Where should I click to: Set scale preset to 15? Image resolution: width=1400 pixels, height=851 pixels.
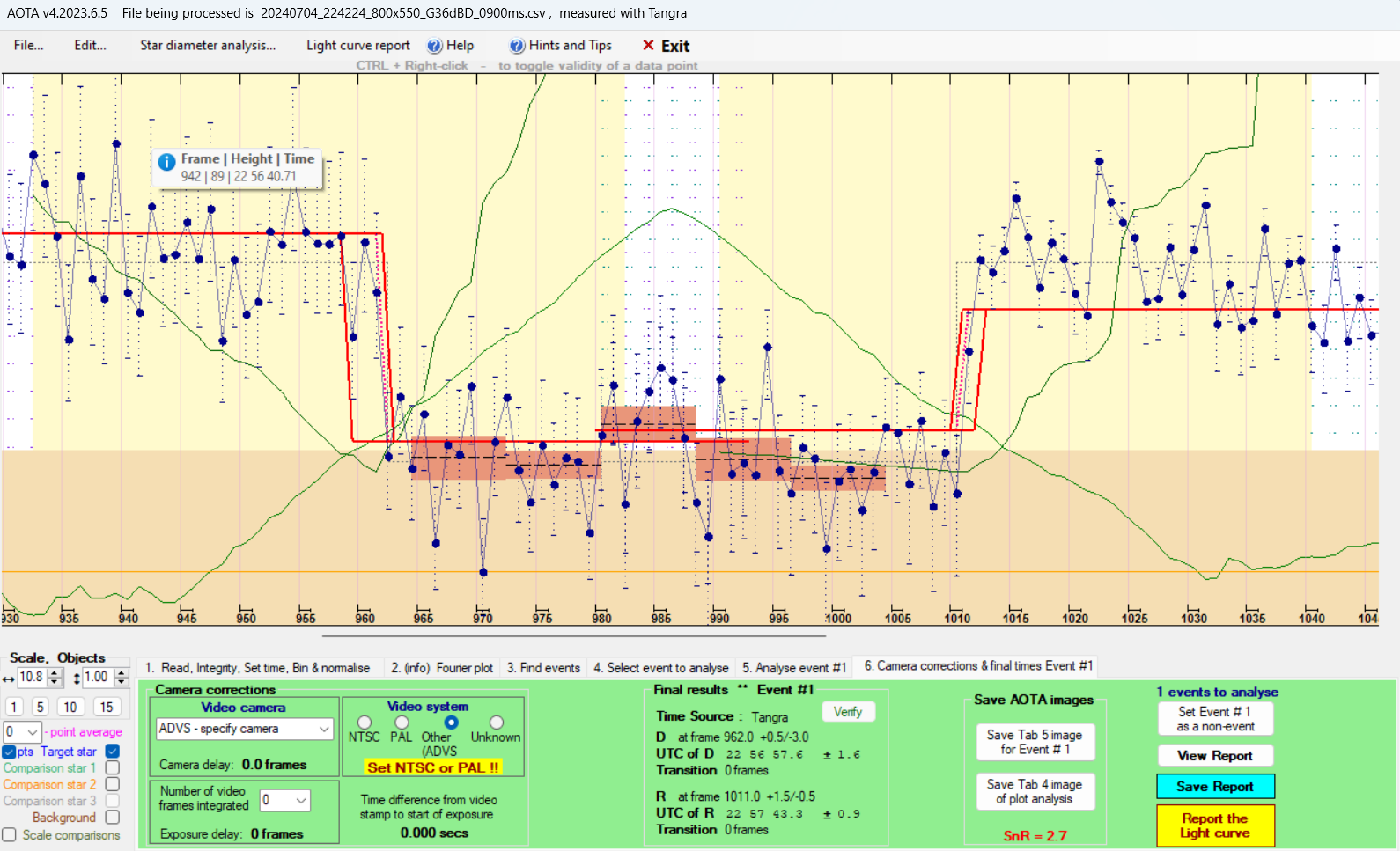[107, 707]
